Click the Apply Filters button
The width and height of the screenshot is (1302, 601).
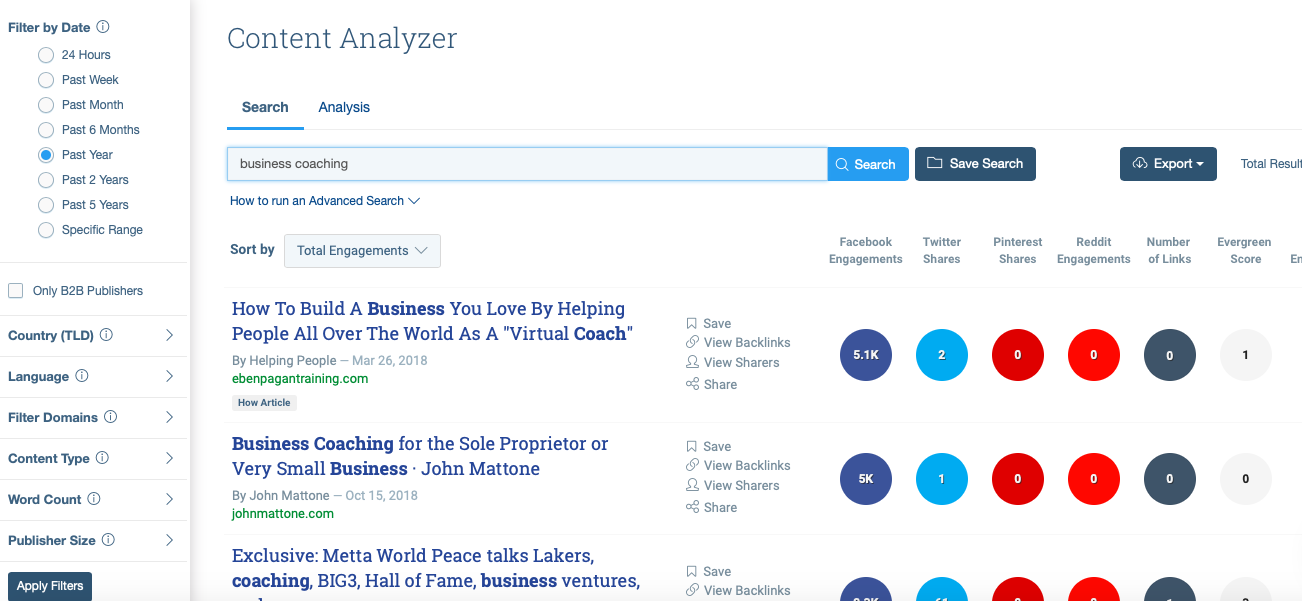pyautogui.click(x=50, y=586)
